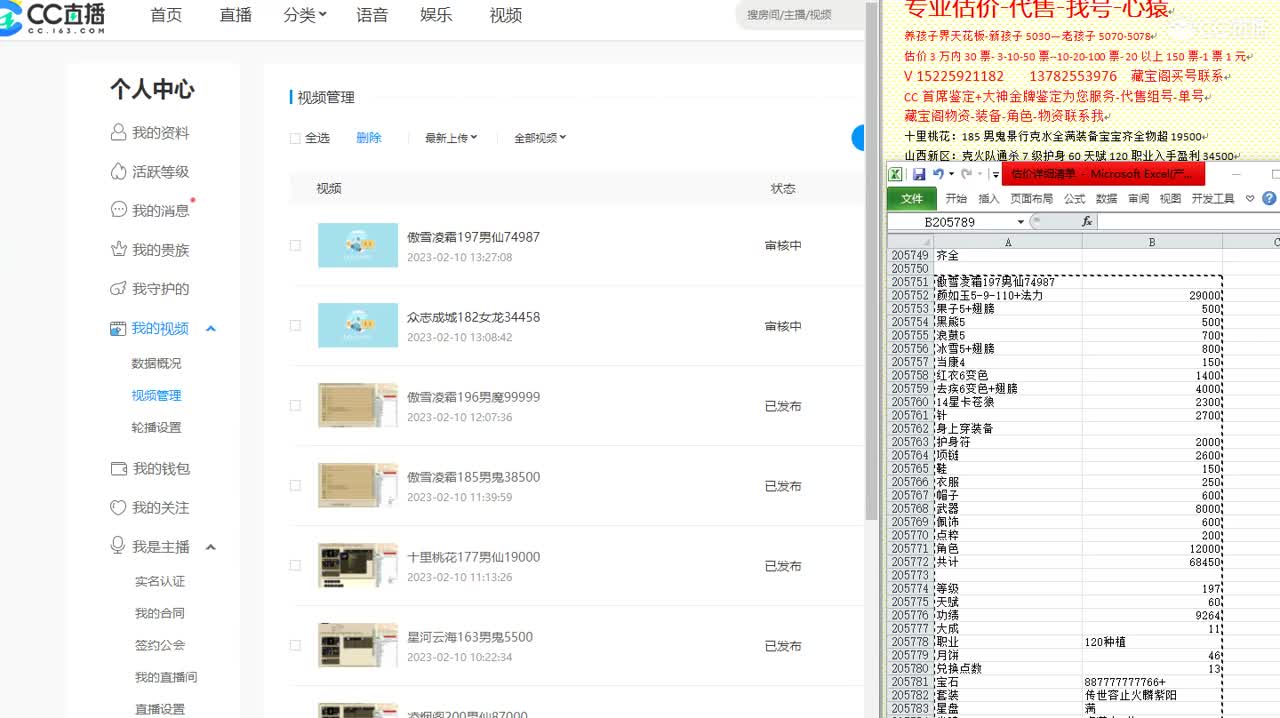This screenshot has height=718, width=1280.
Task: Click the Excel Undo arrow
Action: [x=938, y=174]
